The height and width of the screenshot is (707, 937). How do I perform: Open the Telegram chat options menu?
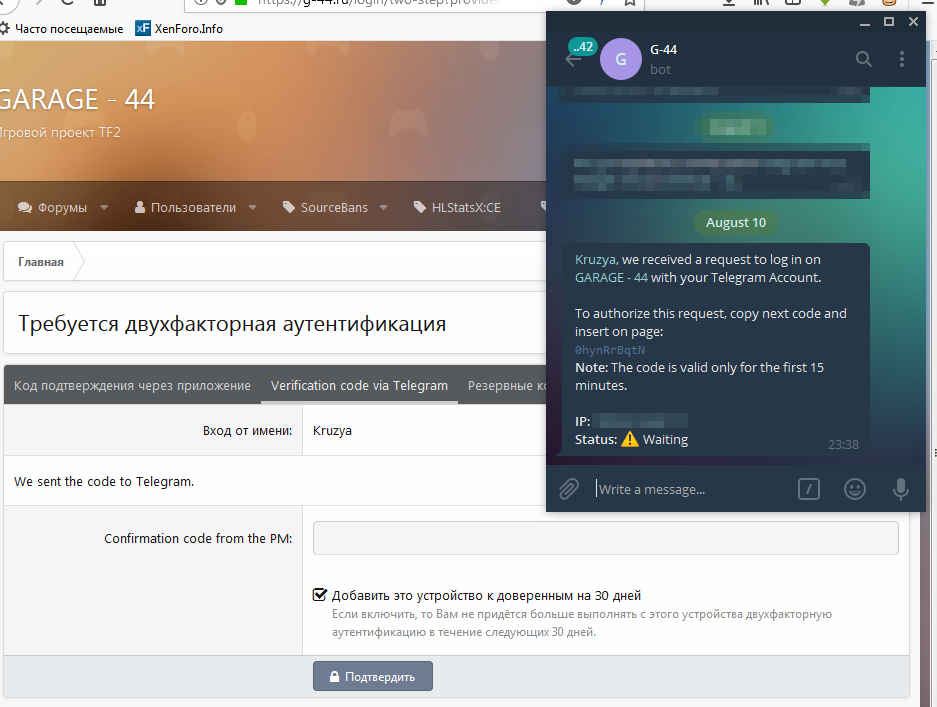[x=901, y=59]
